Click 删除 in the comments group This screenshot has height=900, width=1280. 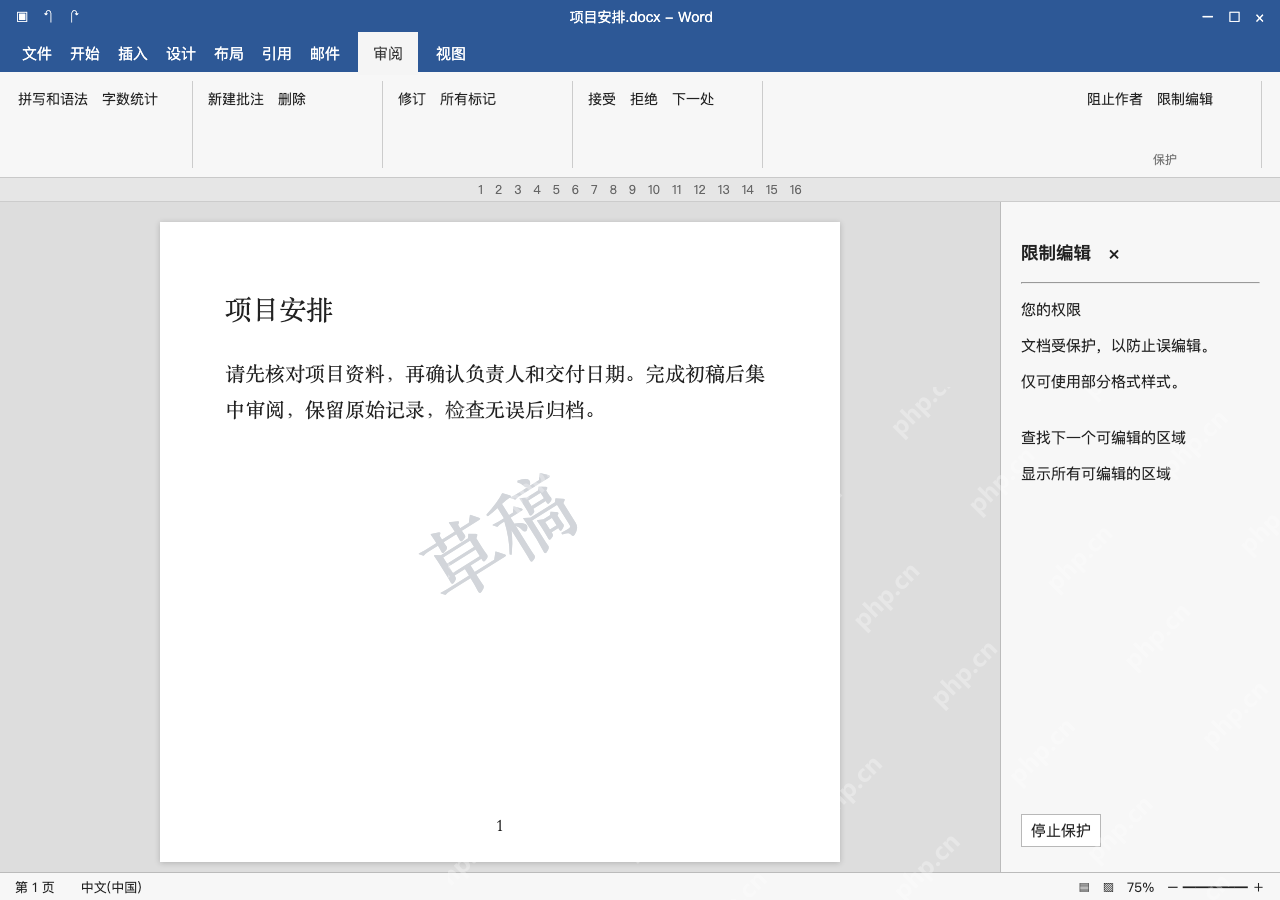pos(292,99)
